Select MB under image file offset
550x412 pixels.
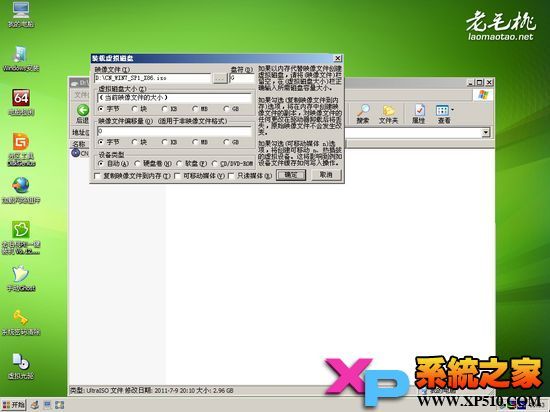point(195,142)
